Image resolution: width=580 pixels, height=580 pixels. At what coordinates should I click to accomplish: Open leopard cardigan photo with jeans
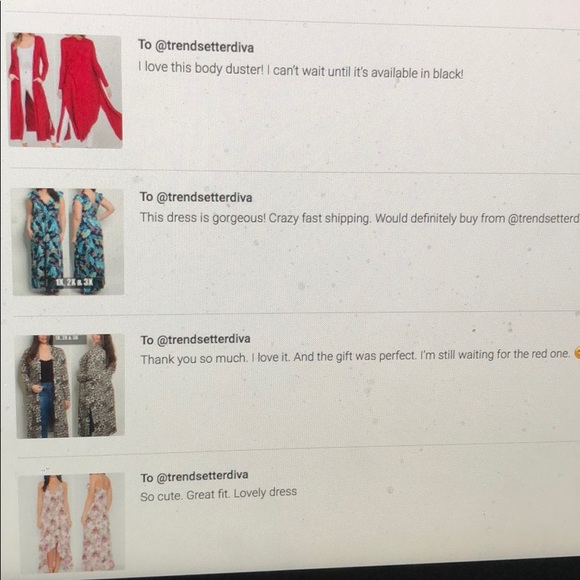coord(44,387)
